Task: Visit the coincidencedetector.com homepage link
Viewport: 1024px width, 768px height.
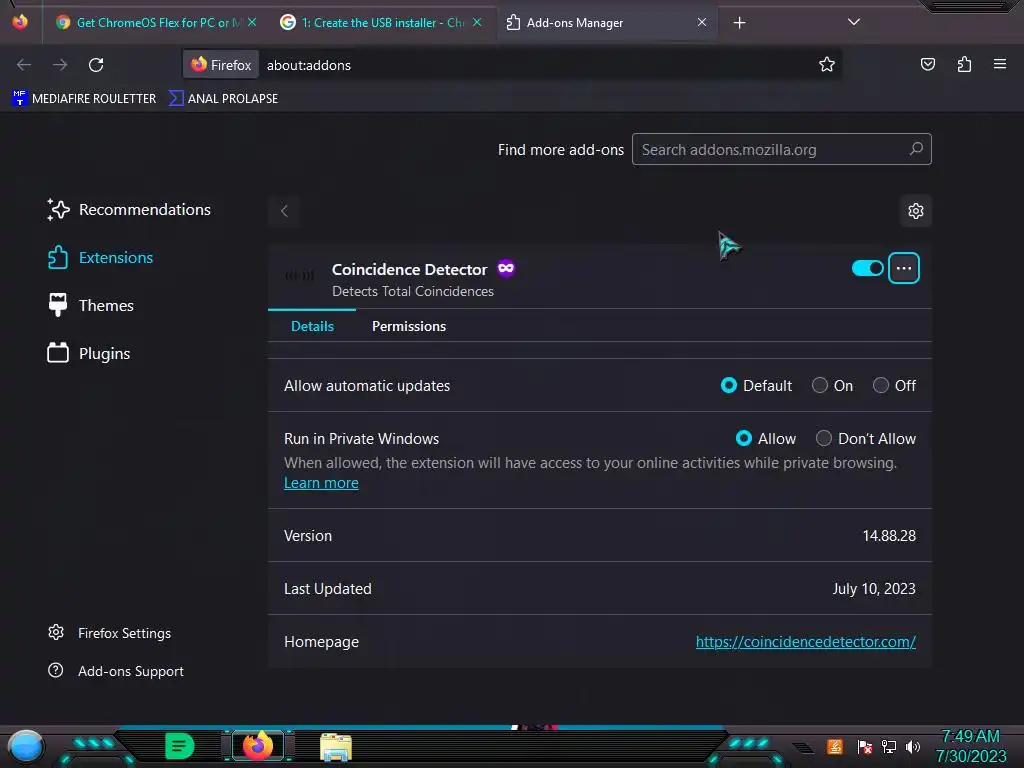Action: pyautogui.click(x=805, y=641)
